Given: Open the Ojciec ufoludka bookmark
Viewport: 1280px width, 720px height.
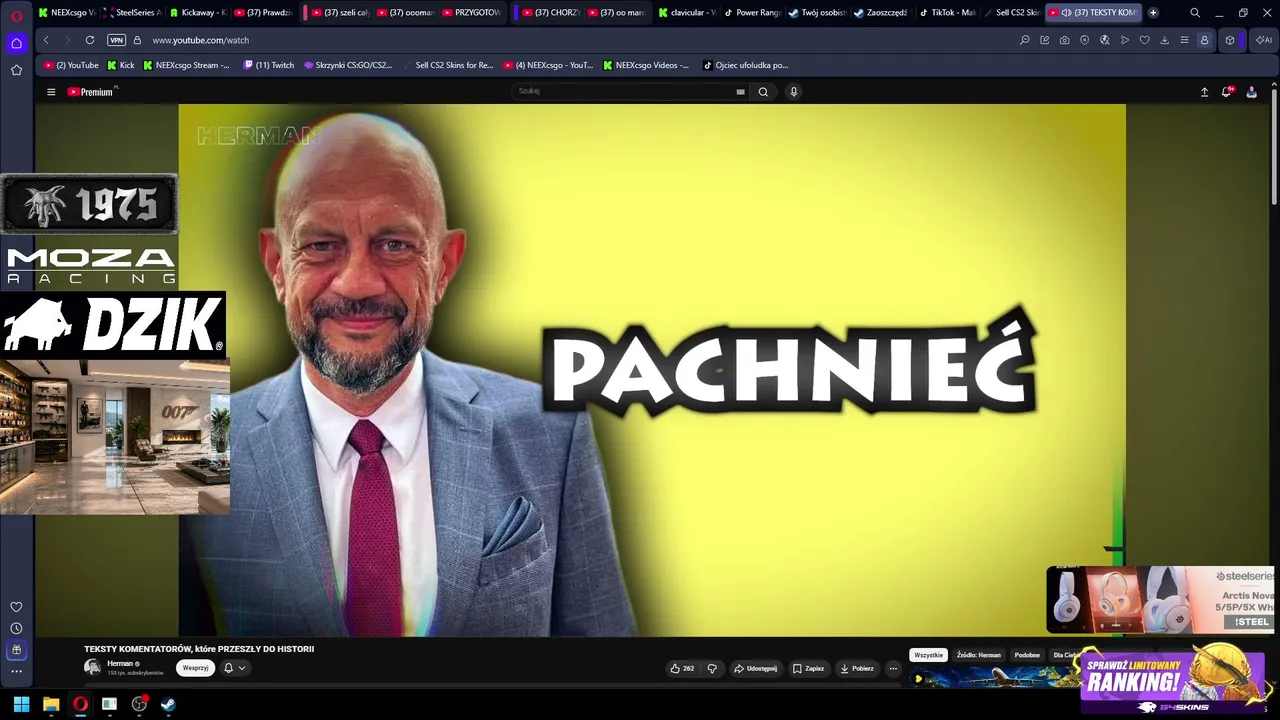Looking at the screenshot, I should (x=746, y=65).
